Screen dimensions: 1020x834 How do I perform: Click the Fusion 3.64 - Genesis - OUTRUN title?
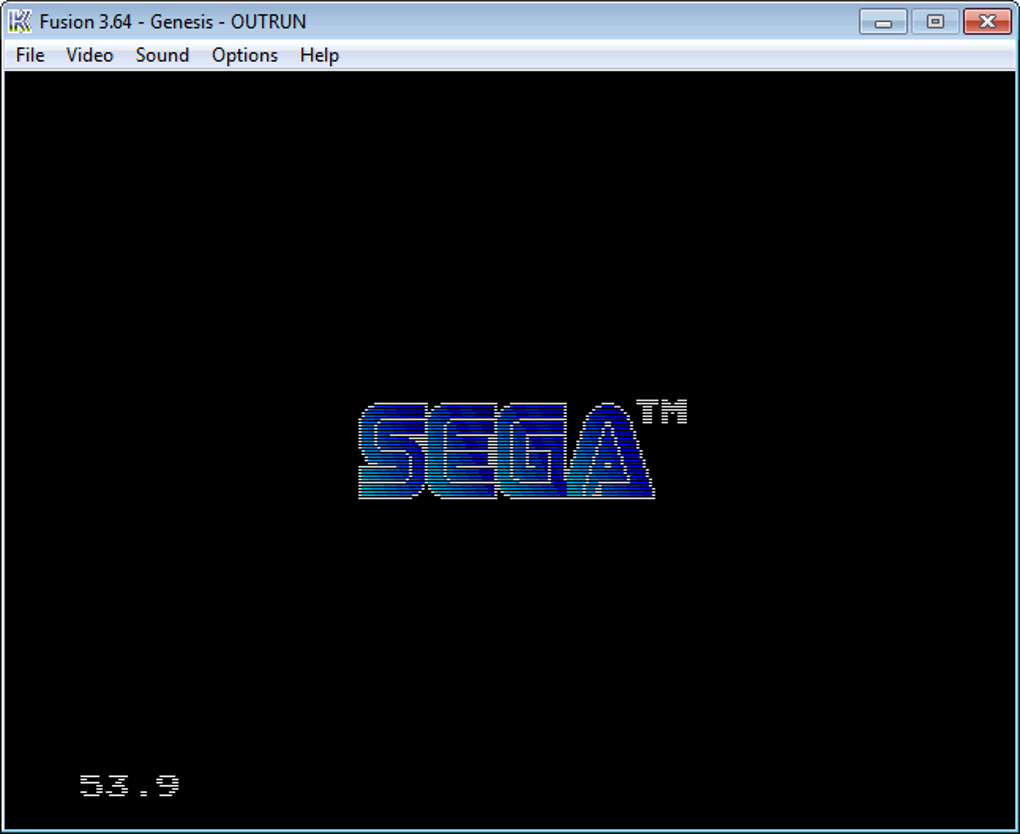(x=172, y=21)
